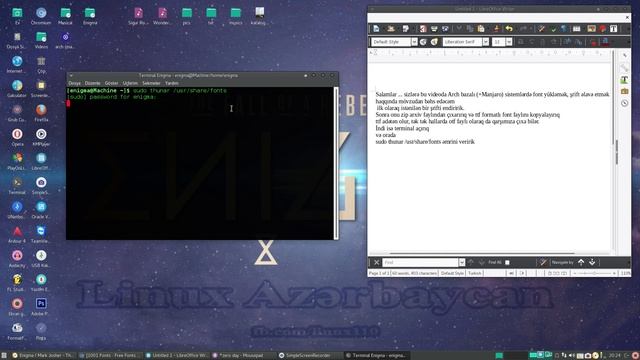Open the Chromium desktop icon

coord(41,16)
